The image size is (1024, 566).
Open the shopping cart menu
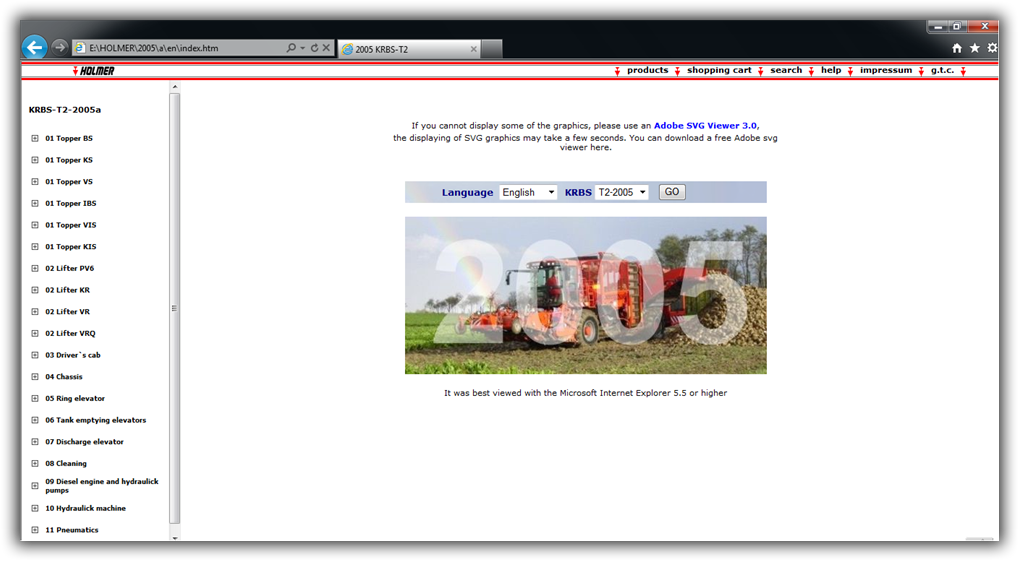click(x=719, y=70)
